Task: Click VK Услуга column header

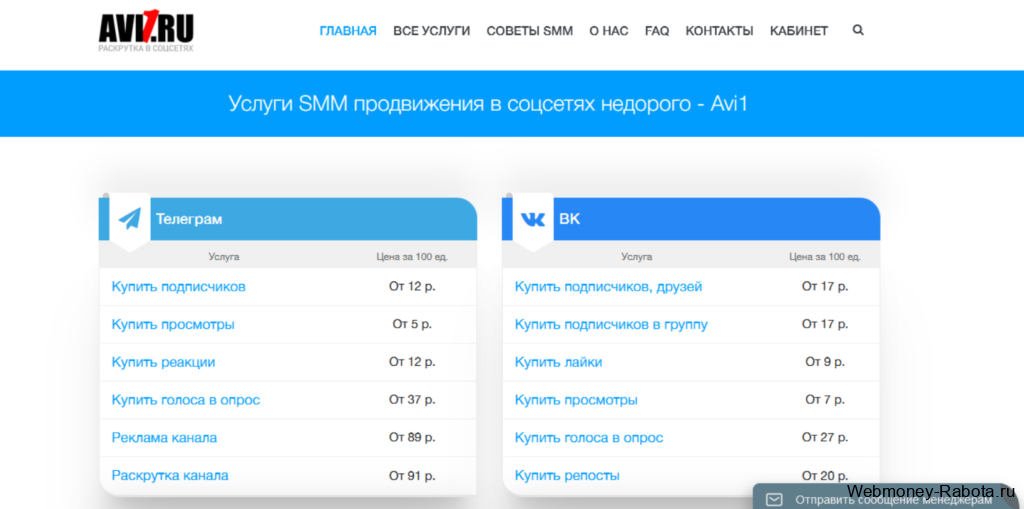Action: [637, 257]
